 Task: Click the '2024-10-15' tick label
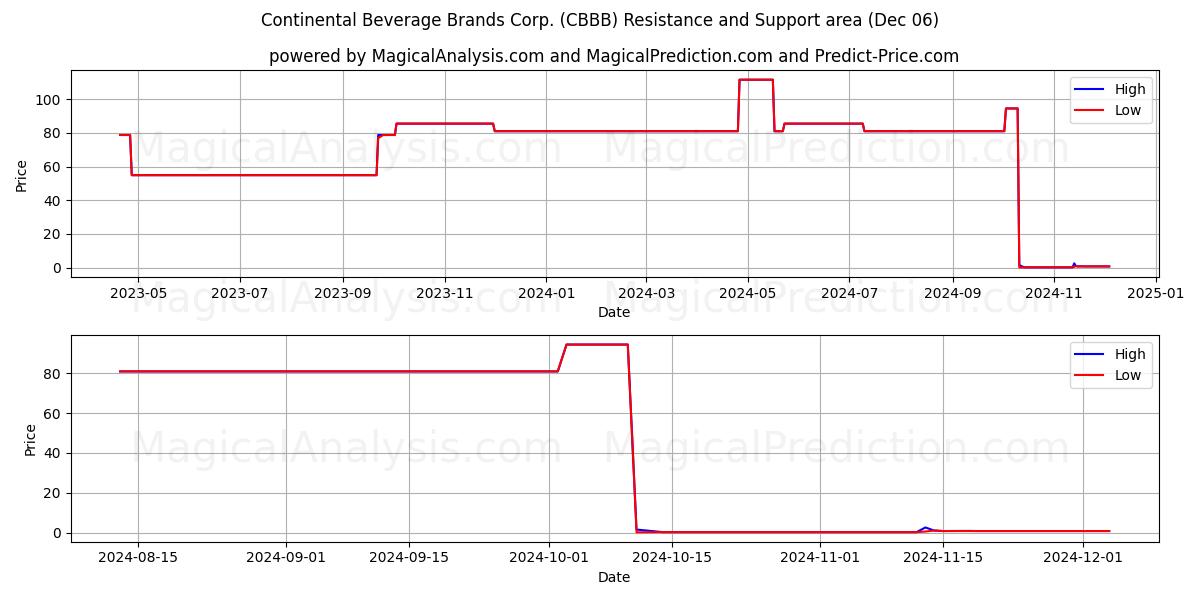coord(671,558)
